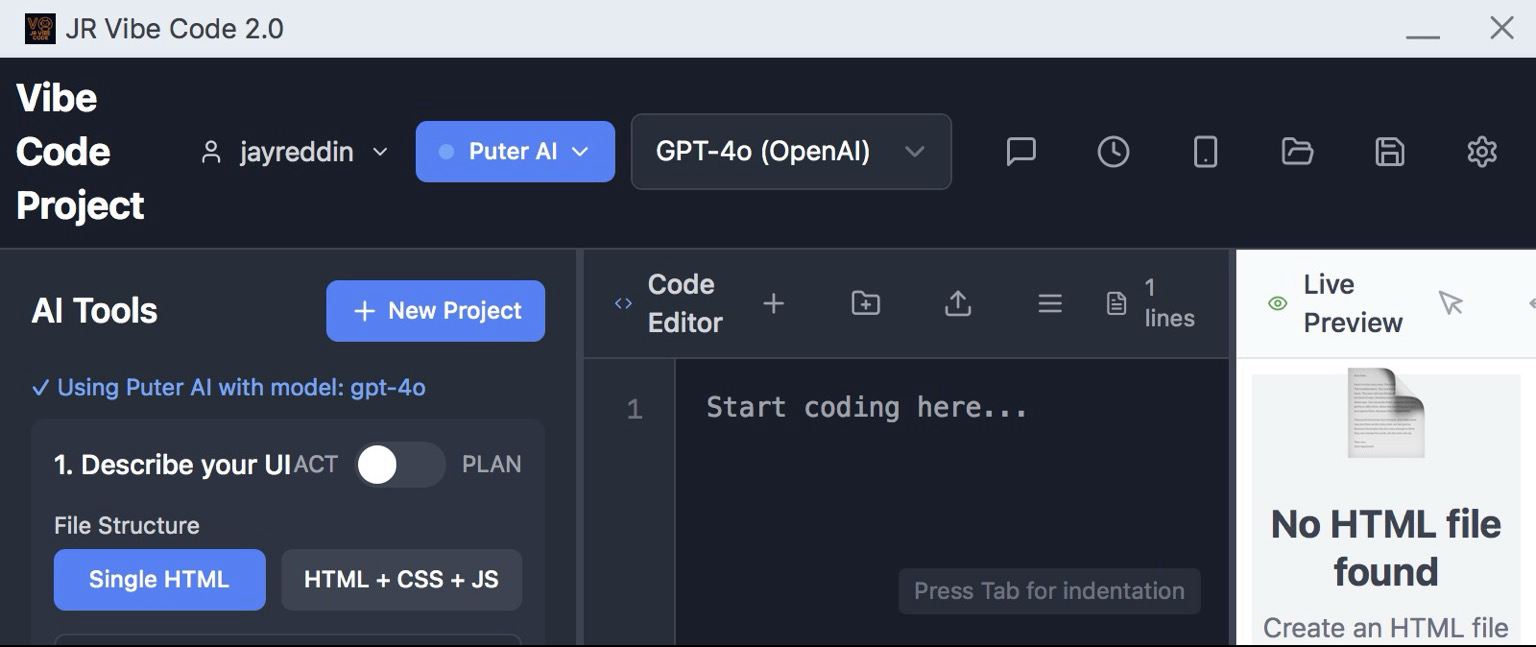Viewport: 1536px width, 647px height.
Task: Add new file with the plus icon
Action: (773, 303)
